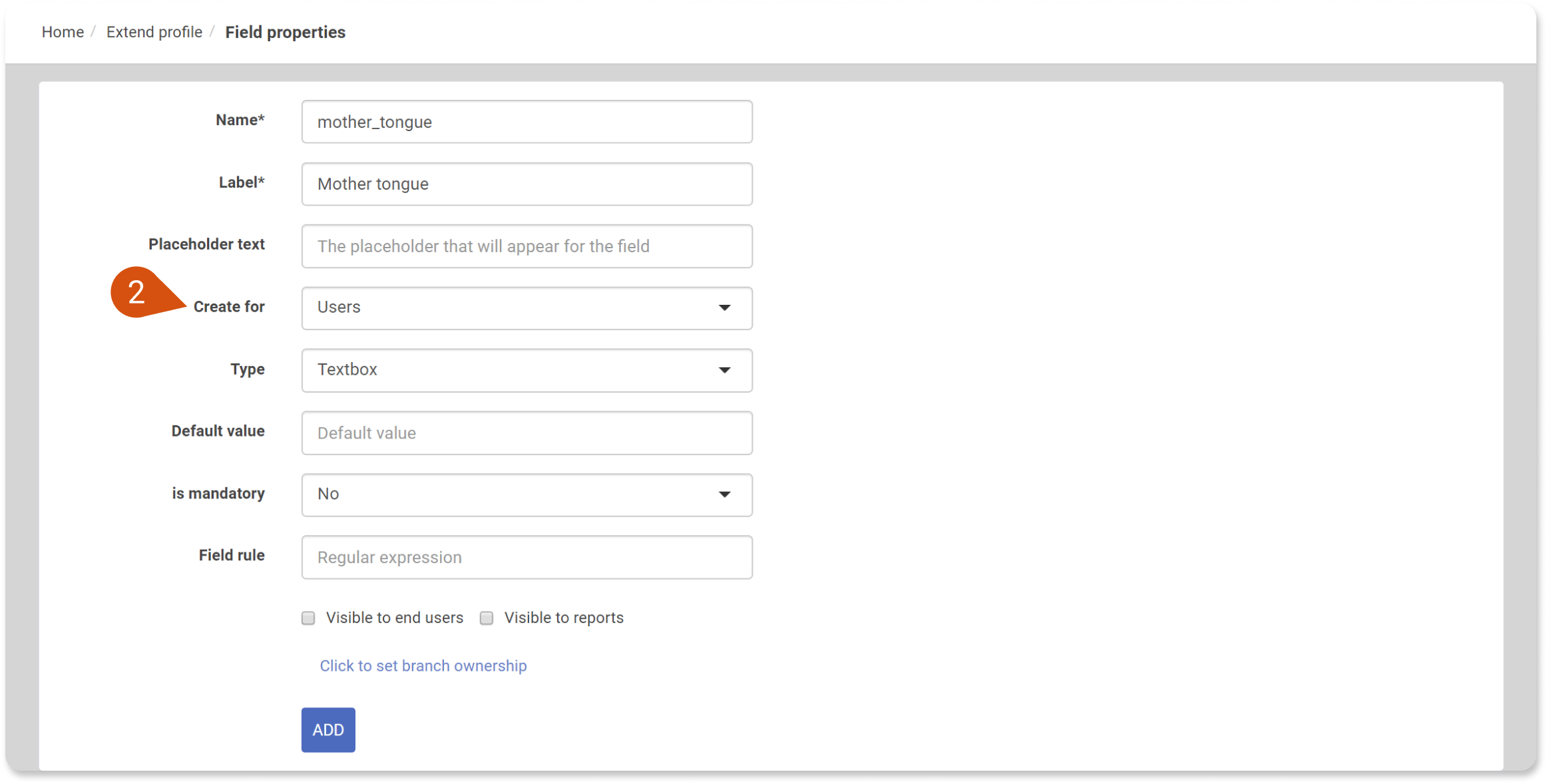Click the Type dropdown arrow
1547x784 pixels.
click(724, 370)
